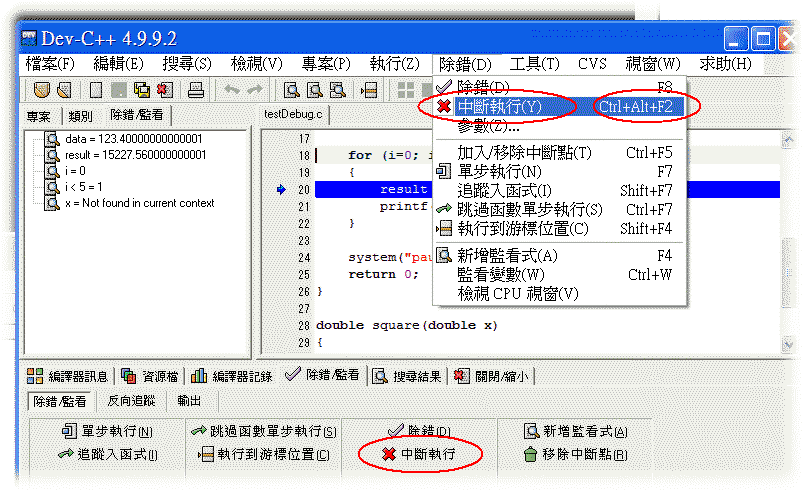Screen dimensions: 804x490
Task: Select 加入/移除中斷點(T) menu entry
Action: [559, 153]
